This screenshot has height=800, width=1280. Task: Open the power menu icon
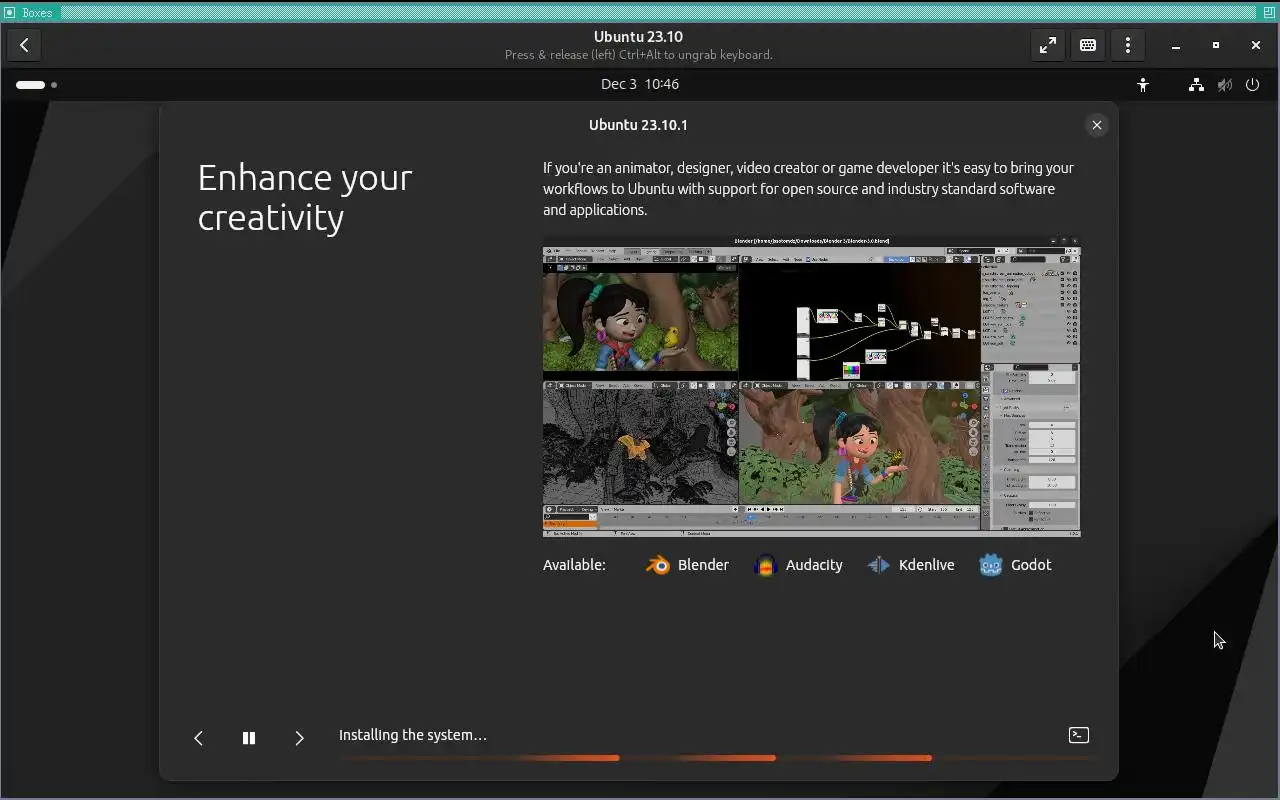1252,85
